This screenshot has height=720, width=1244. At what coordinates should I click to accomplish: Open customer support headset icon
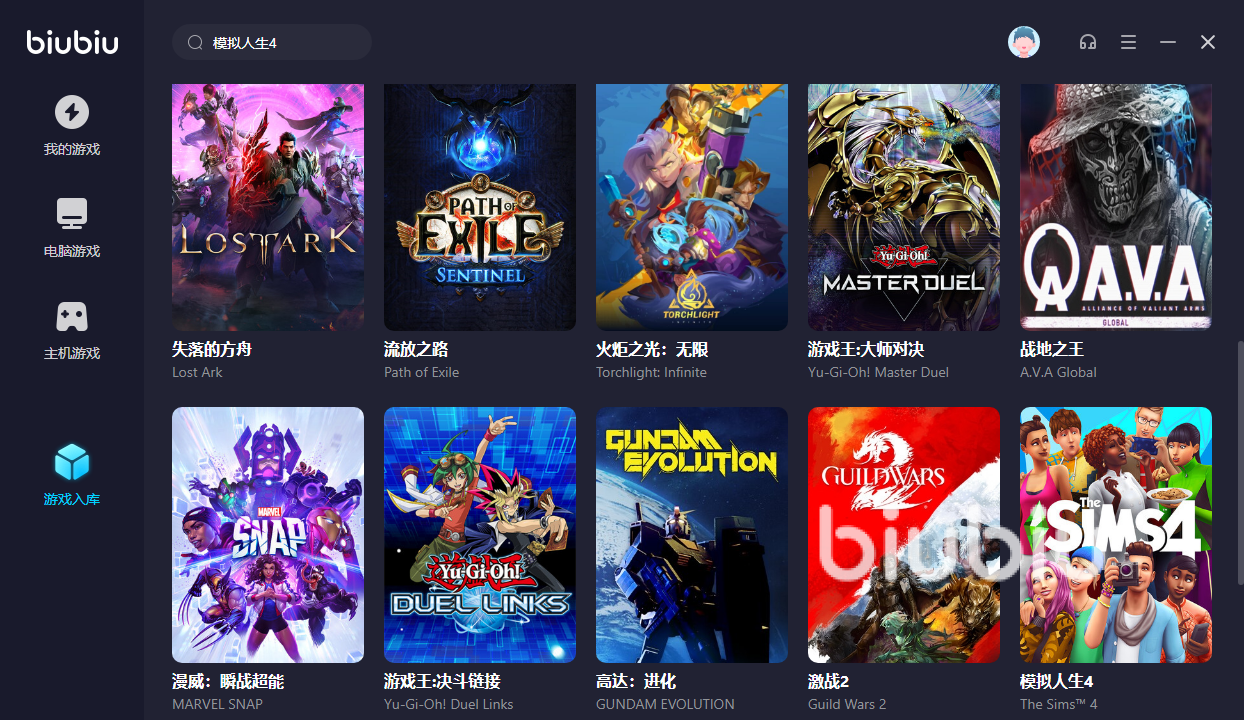(1088, 42)
